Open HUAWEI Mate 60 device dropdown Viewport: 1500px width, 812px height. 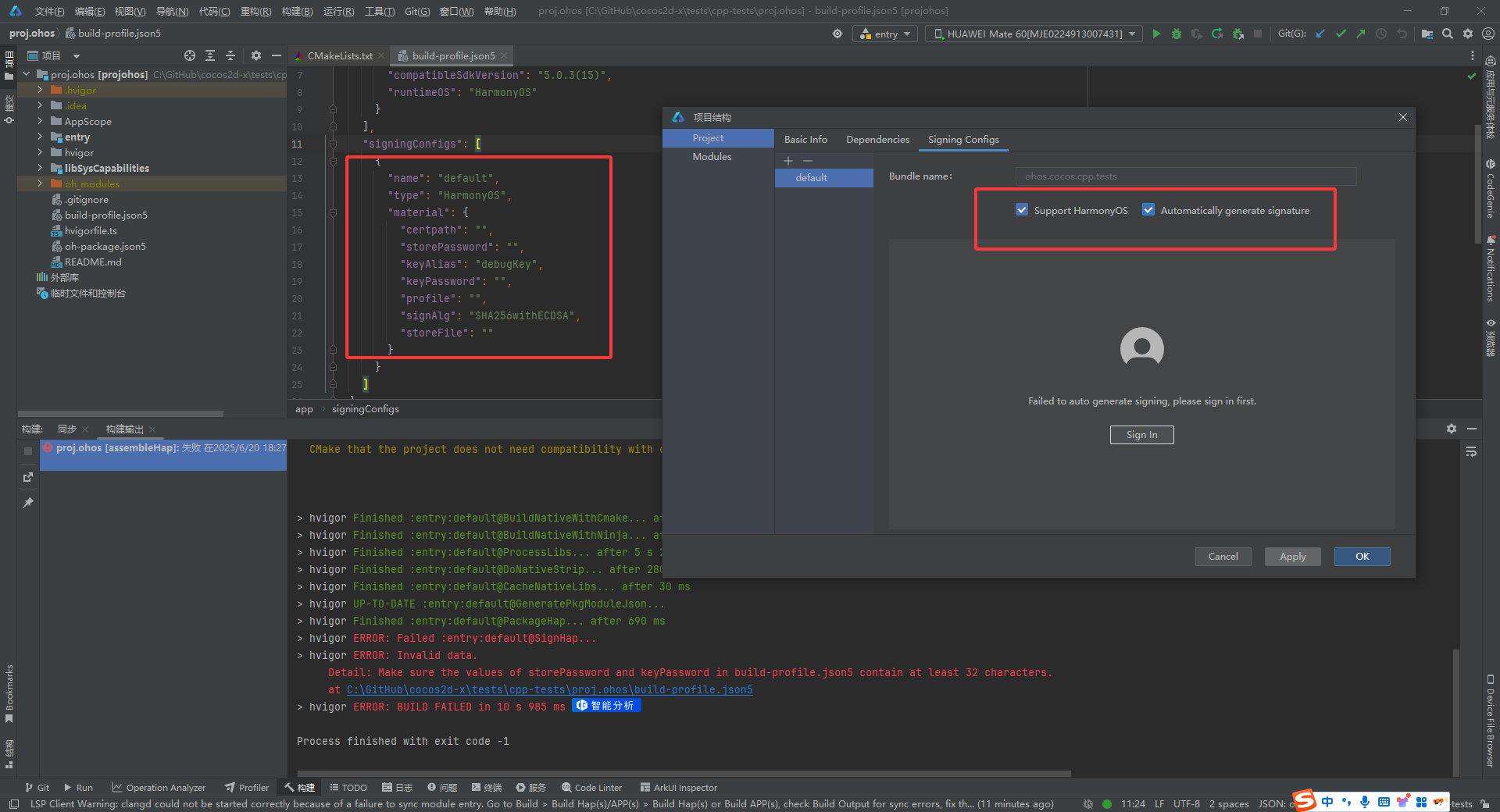1034,34
